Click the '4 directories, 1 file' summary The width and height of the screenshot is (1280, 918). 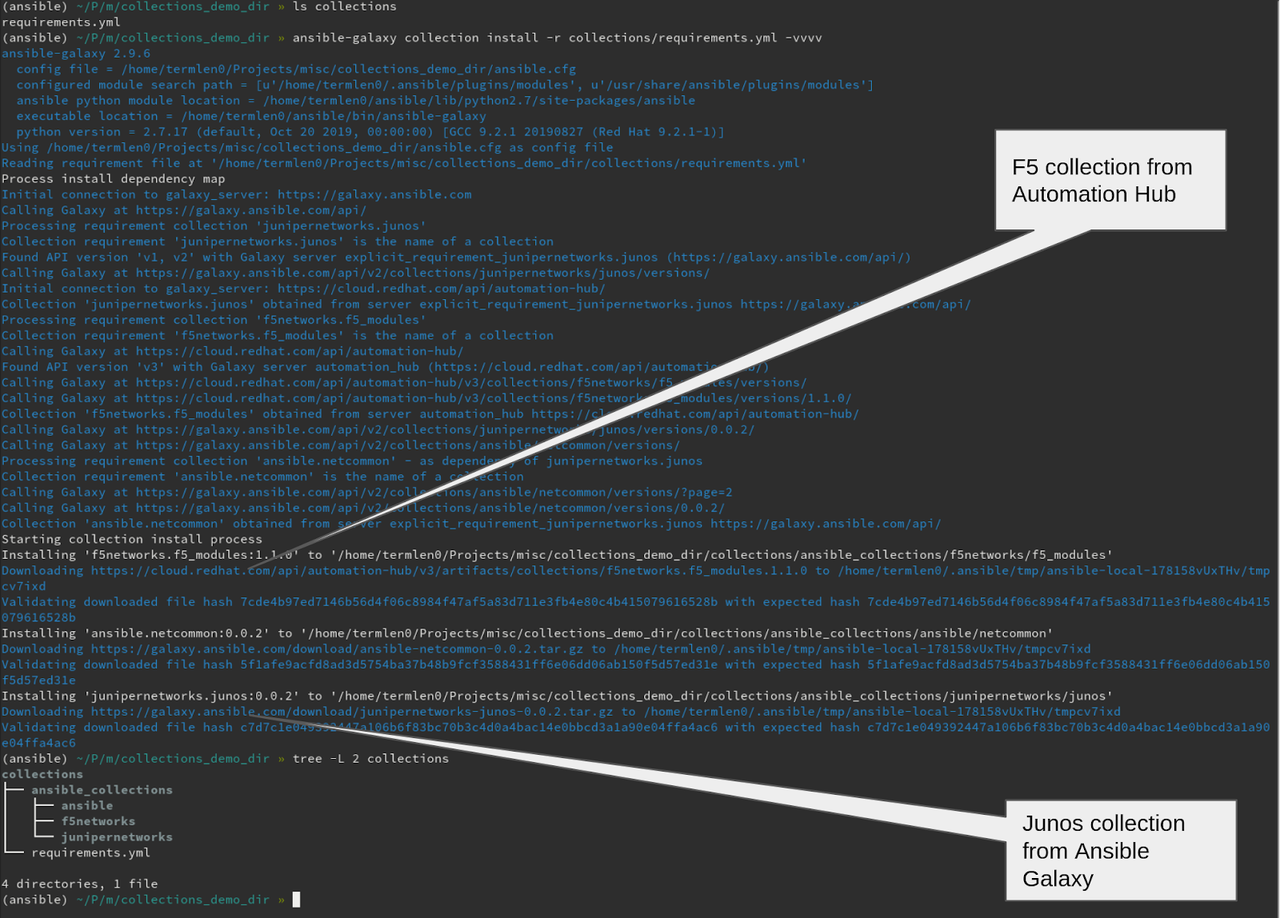[x=79, y=884]
